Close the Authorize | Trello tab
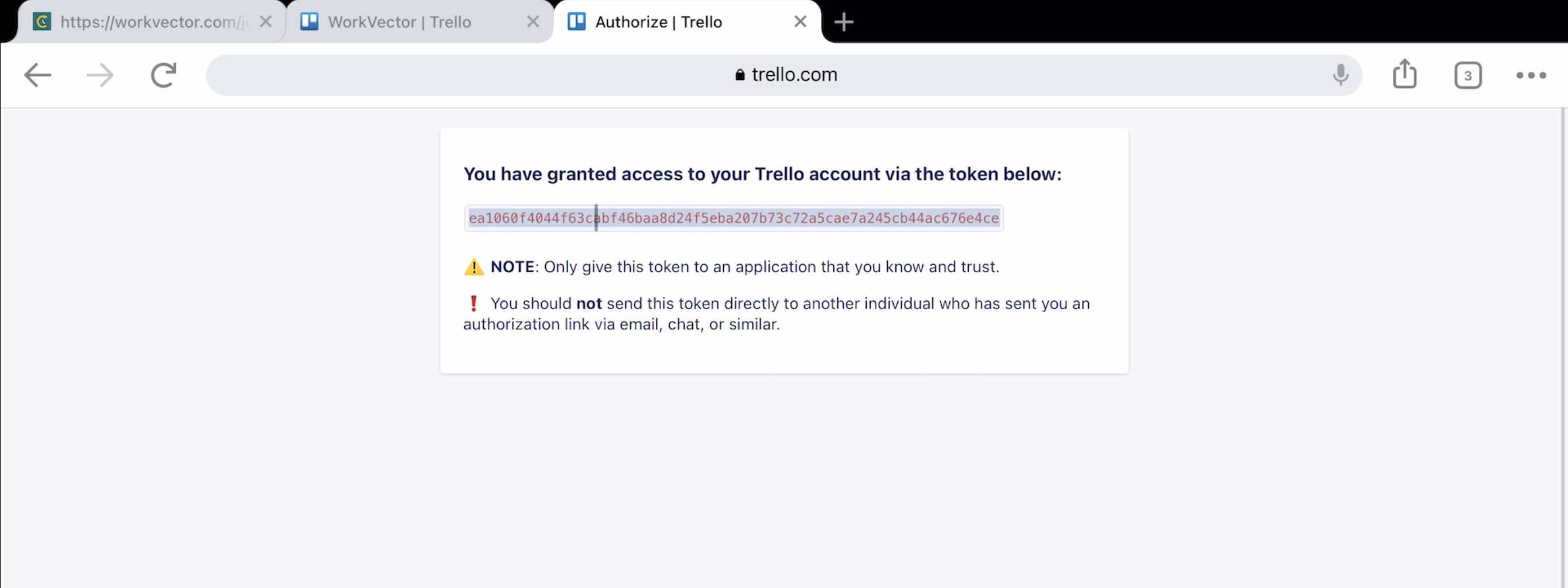This screenshot has height=588, width=1568. [800, 22]
